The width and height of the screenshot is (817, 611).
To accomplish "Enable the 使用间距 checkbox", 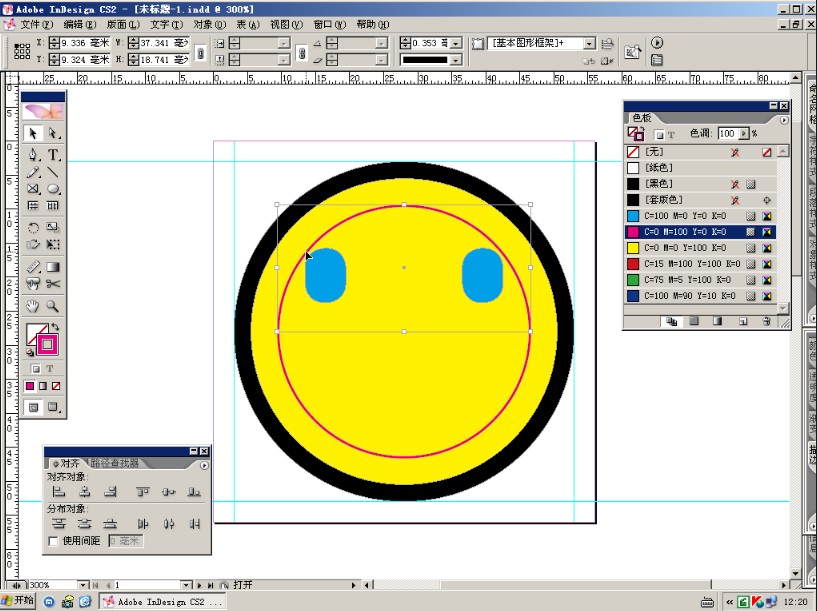I will 53,541.
